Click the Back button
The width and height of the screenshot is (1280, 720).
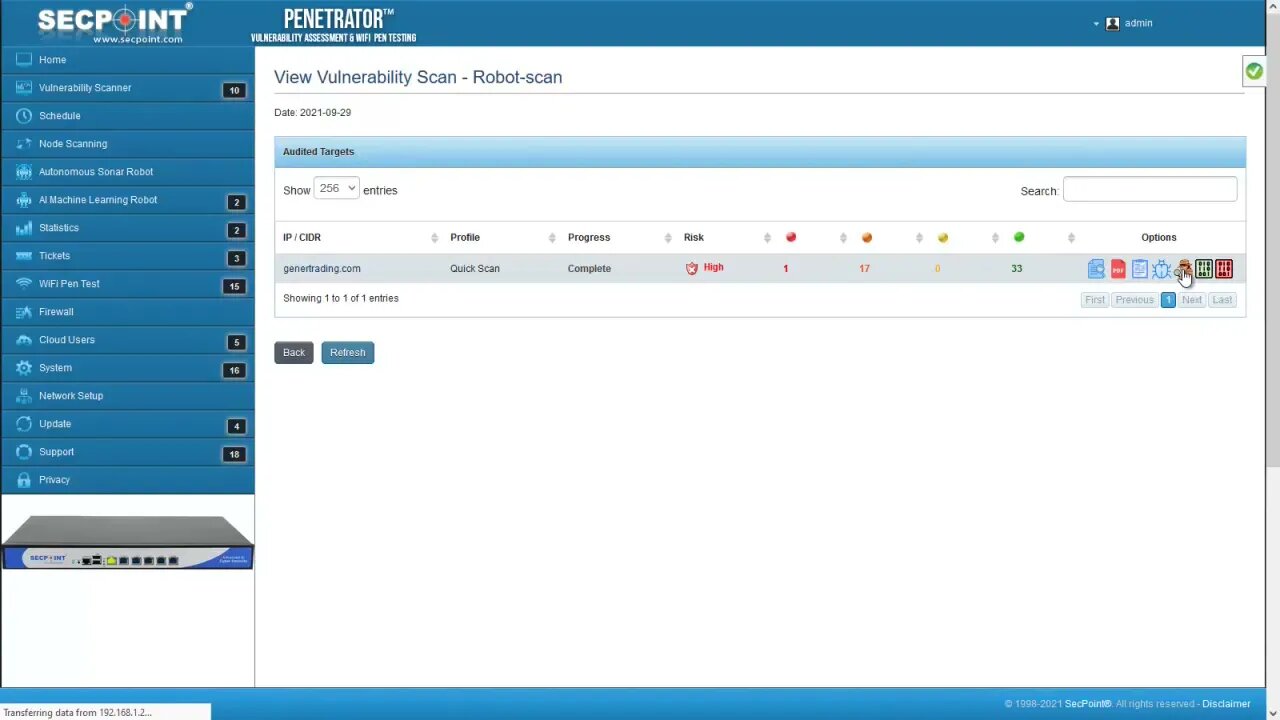294,352
